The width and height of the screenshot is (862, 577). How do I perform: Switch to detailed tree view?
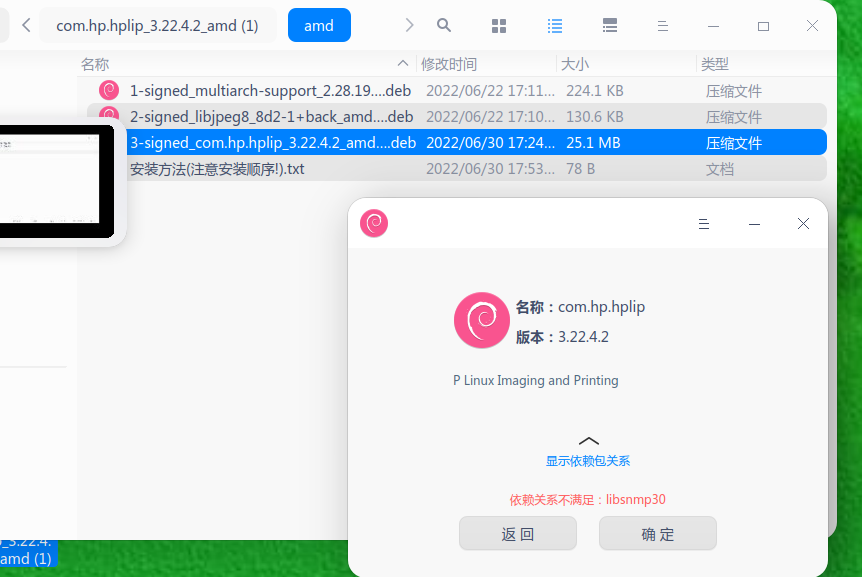pyautogui.click(x=610, y=26)
